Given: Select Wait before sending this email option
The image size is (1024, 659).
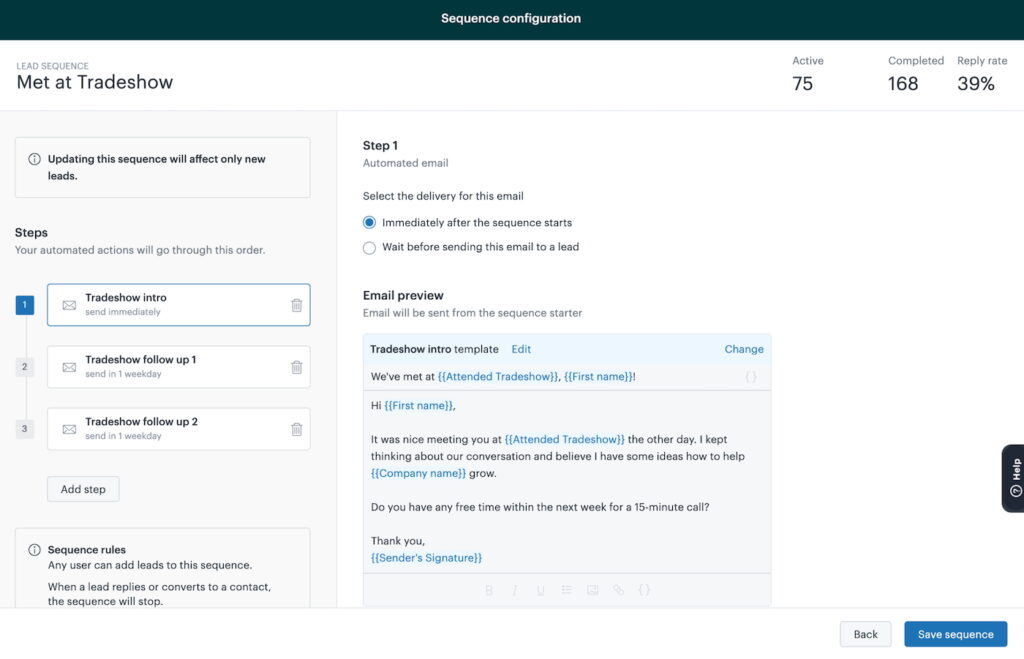Looking at the screenshot, I should point(369,248).
